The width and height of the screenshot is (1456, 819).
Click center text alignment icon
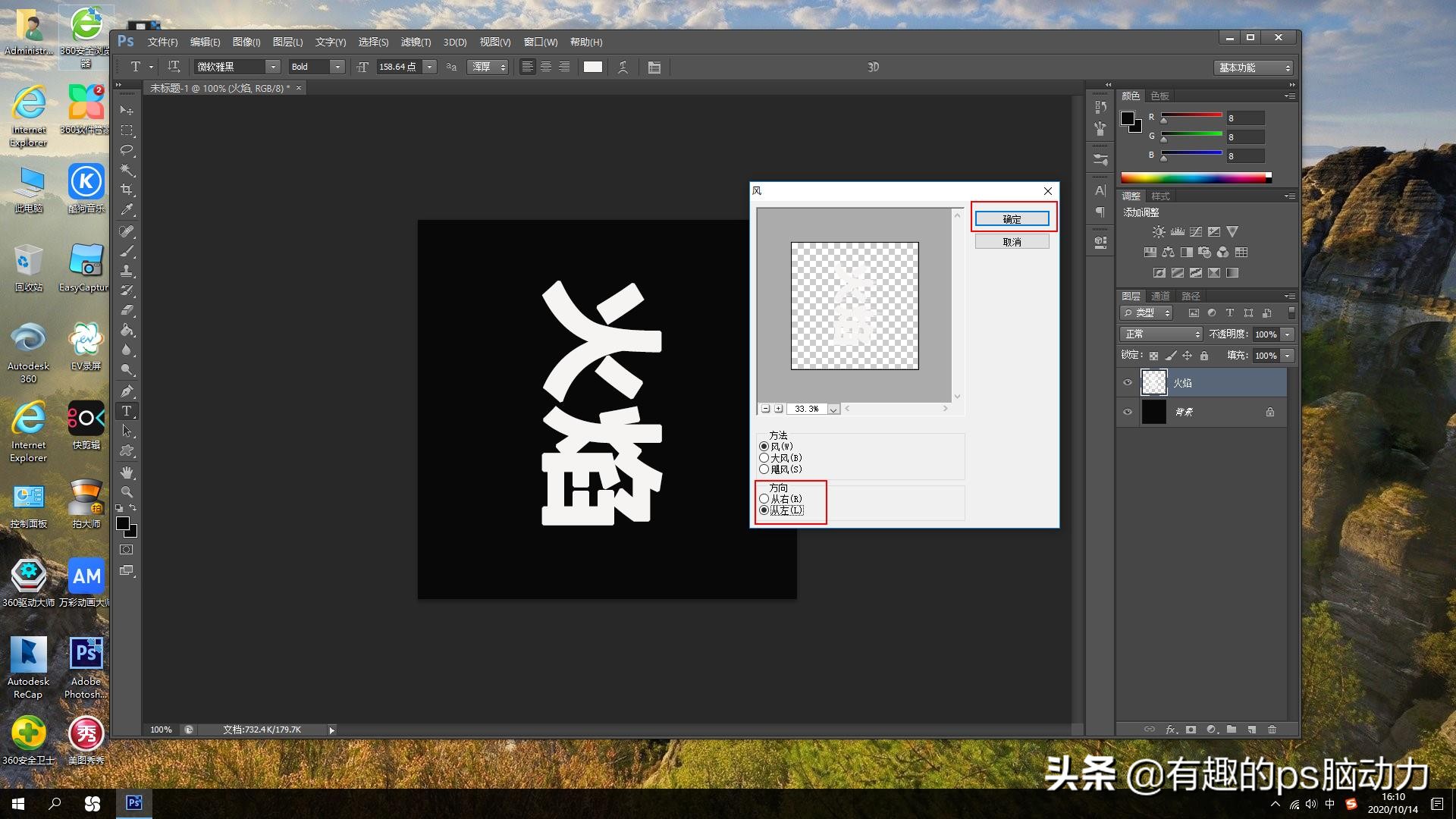click(546, 67)
